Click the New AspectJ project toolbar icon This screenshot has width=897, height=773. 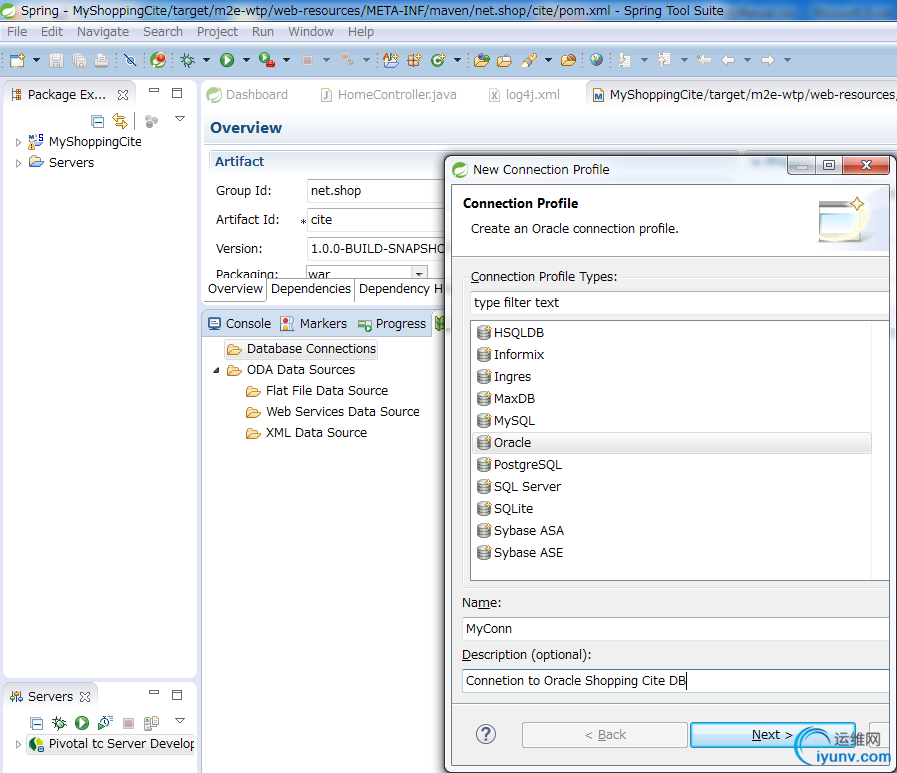click(391, 60)
